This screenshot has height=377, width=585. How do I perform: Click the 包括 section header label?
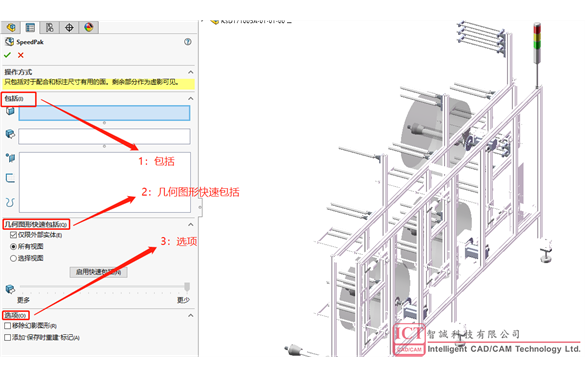click(14, 99)
